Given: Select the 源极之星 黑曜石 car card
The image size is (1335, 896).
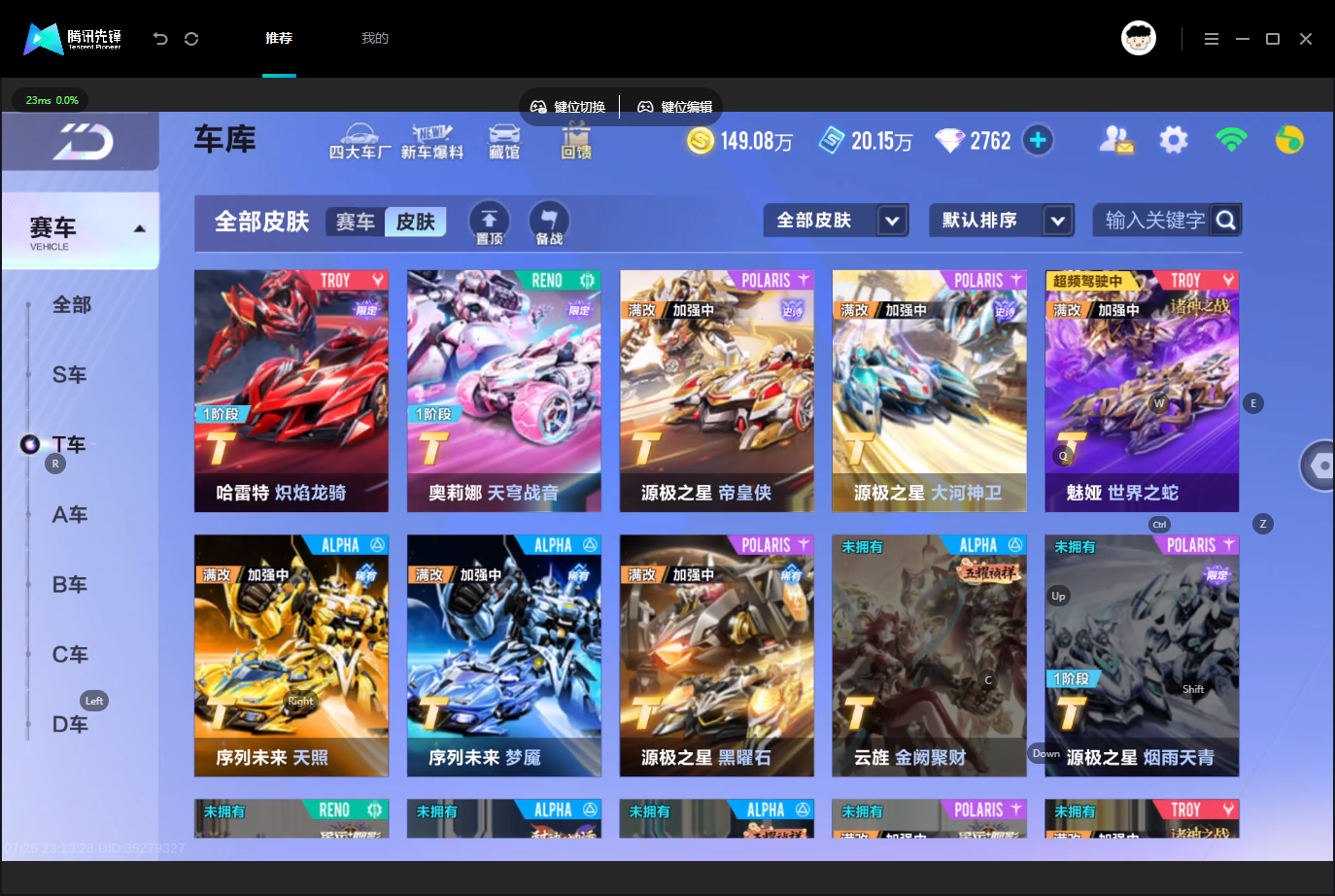Looking at the screenshot, I should [x=717, y=656].
